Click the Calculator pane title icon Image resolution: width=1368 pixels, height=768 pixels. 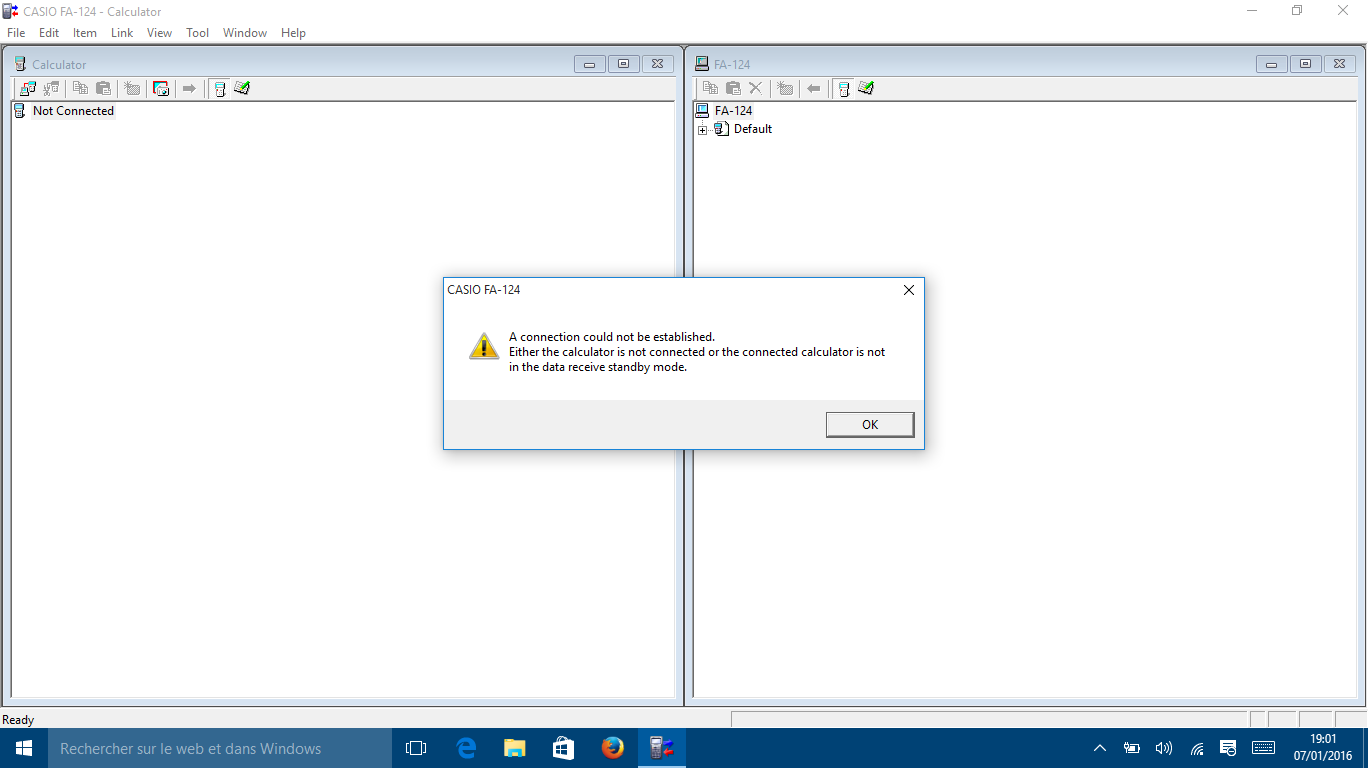coord(20,64)
